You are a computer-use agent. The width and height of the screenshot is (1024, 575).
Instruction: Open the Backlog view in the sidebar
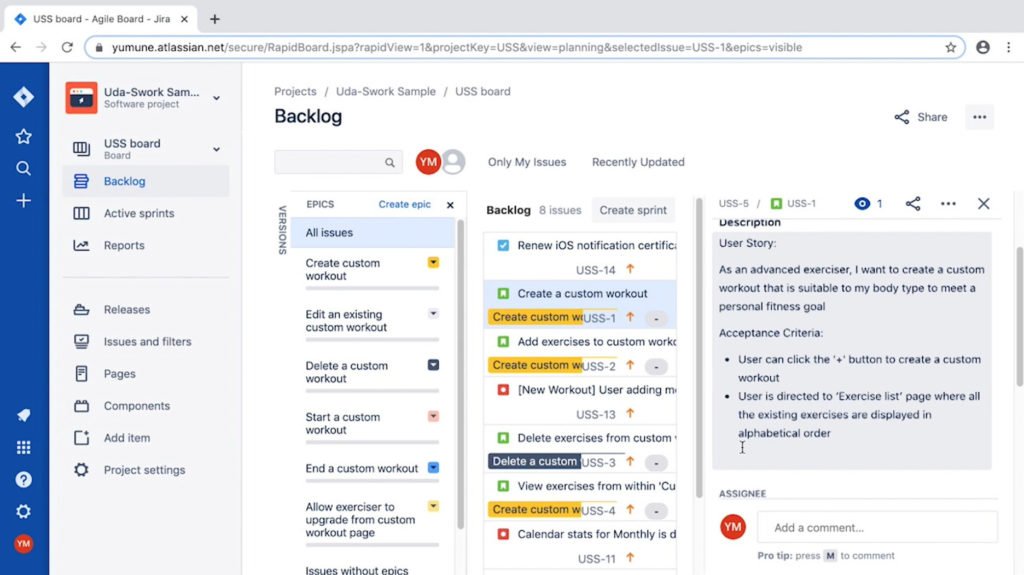click(146, 181)
